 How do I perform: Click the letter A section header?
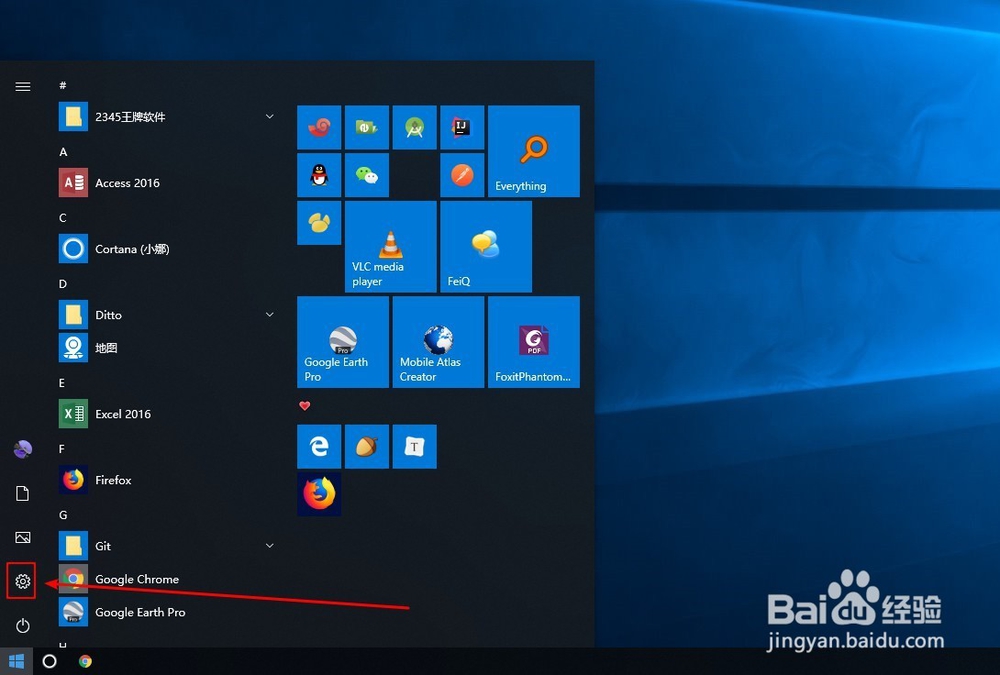pyautogui.click(x=63, y=152)
